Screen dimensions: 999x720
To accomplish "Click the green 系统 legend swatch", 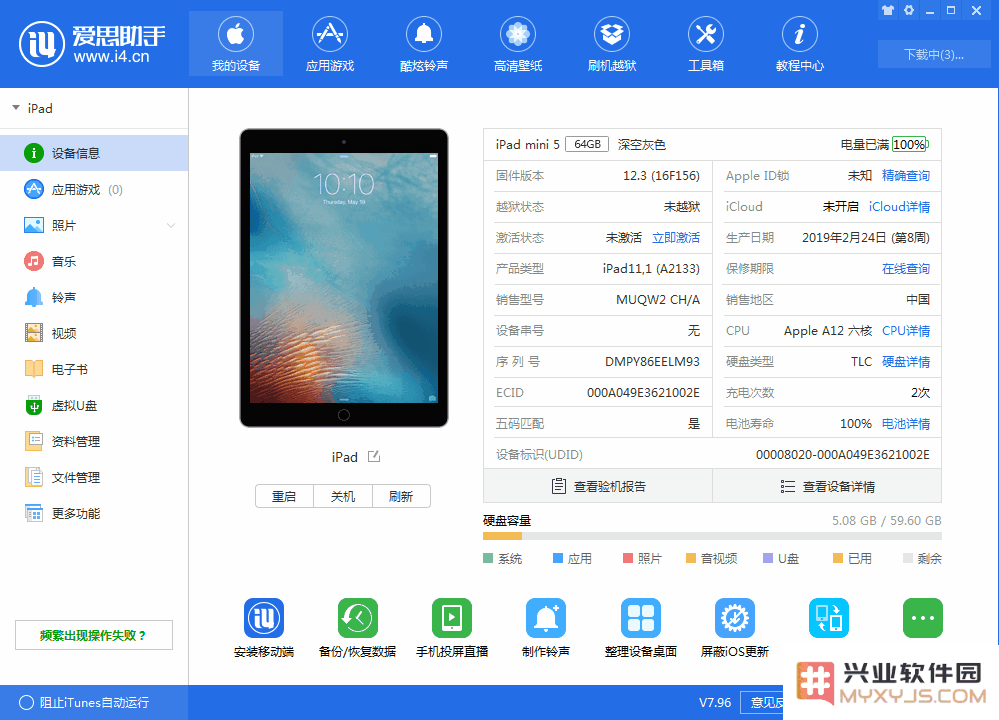I will click(x=488, y=558).
